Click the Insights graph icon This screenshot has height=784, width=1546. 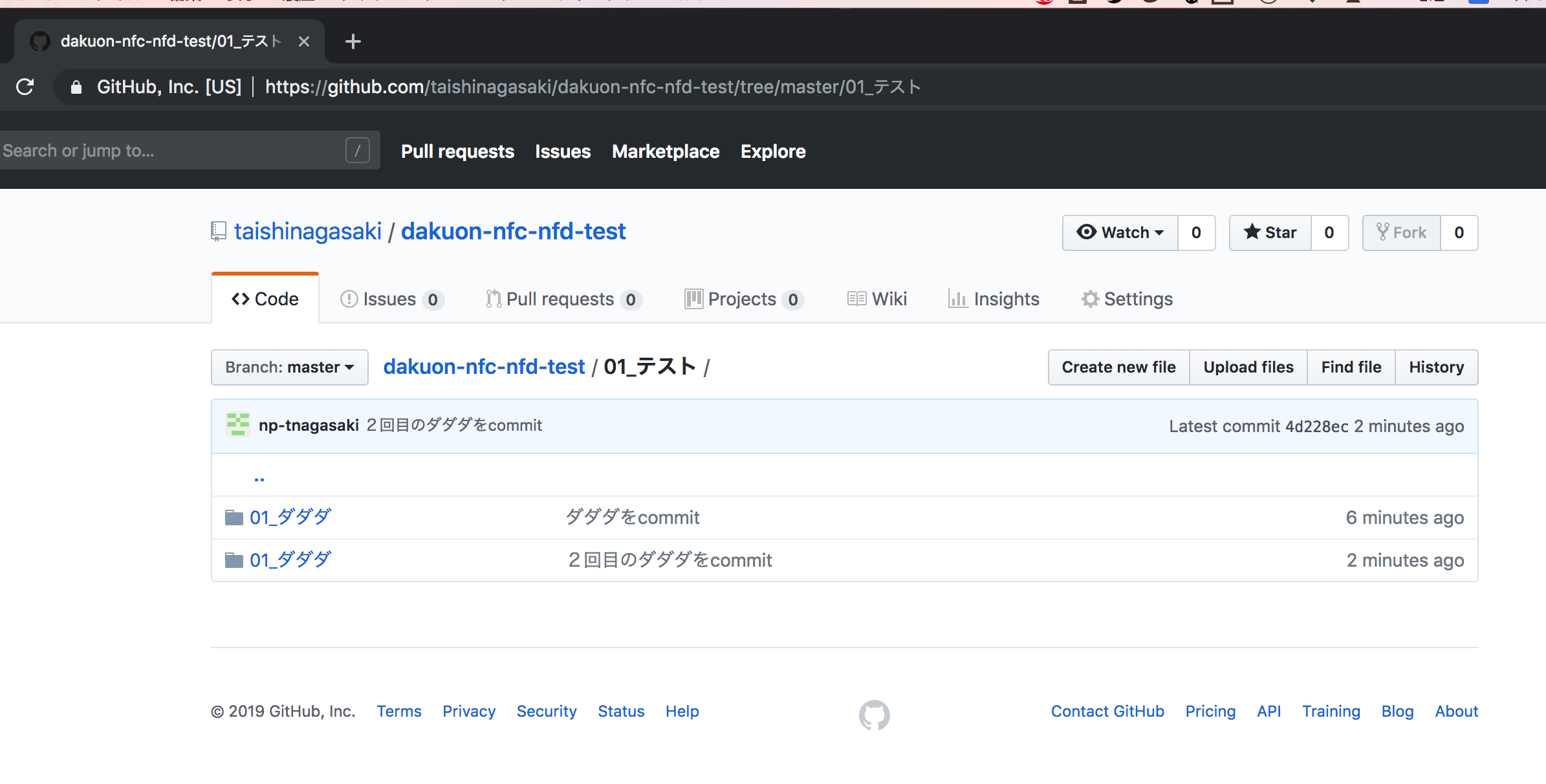959,299
